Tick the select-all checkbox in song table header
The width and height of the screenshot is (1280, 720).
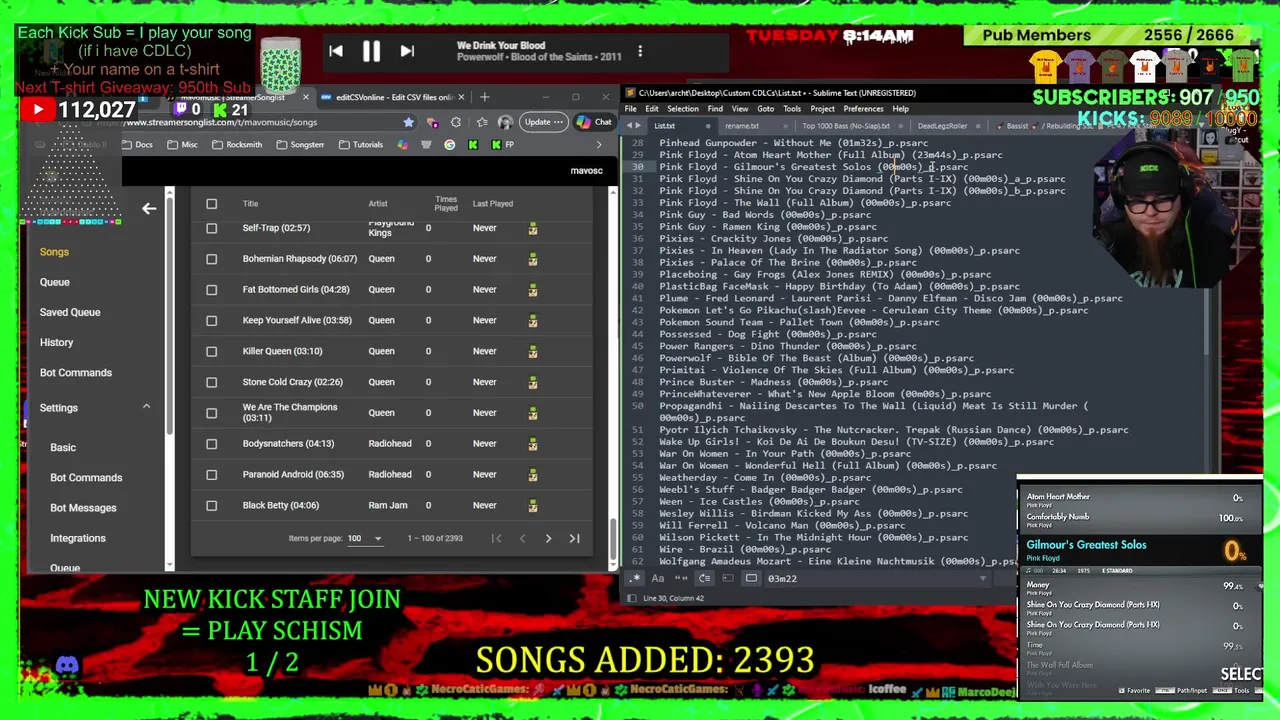pos(211,204)
